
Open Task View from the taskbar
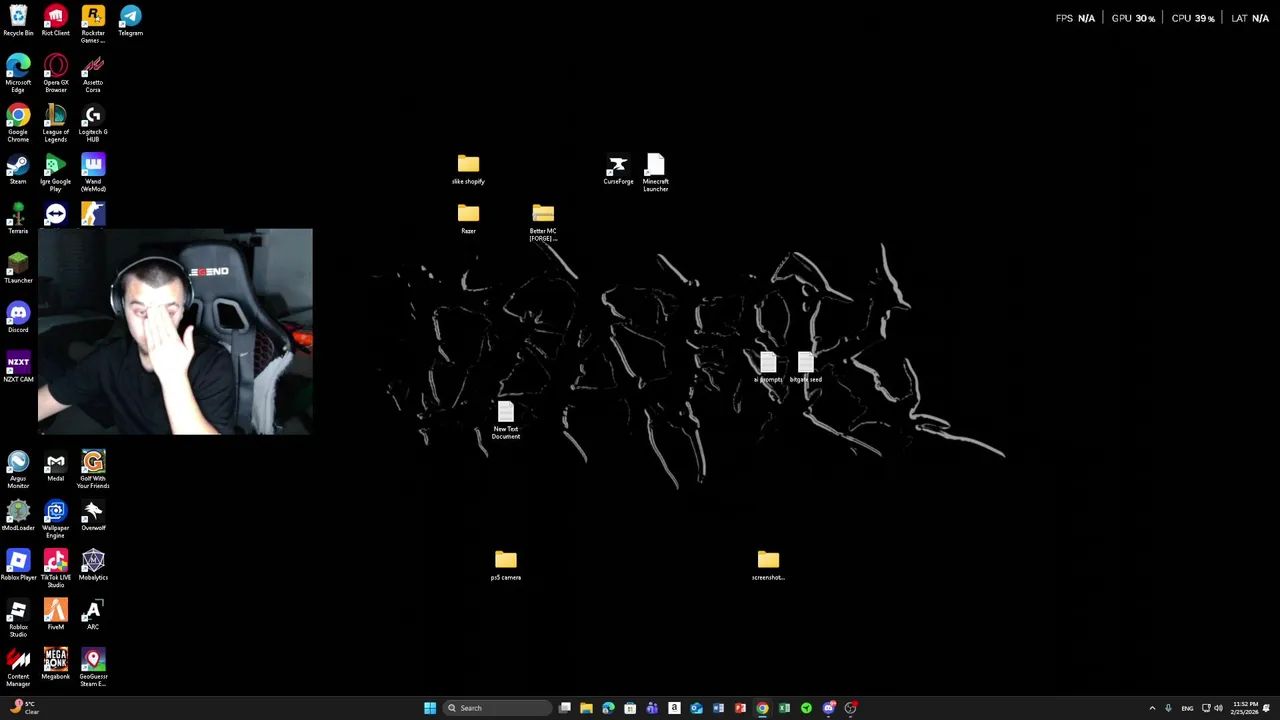tap(565, 708)
